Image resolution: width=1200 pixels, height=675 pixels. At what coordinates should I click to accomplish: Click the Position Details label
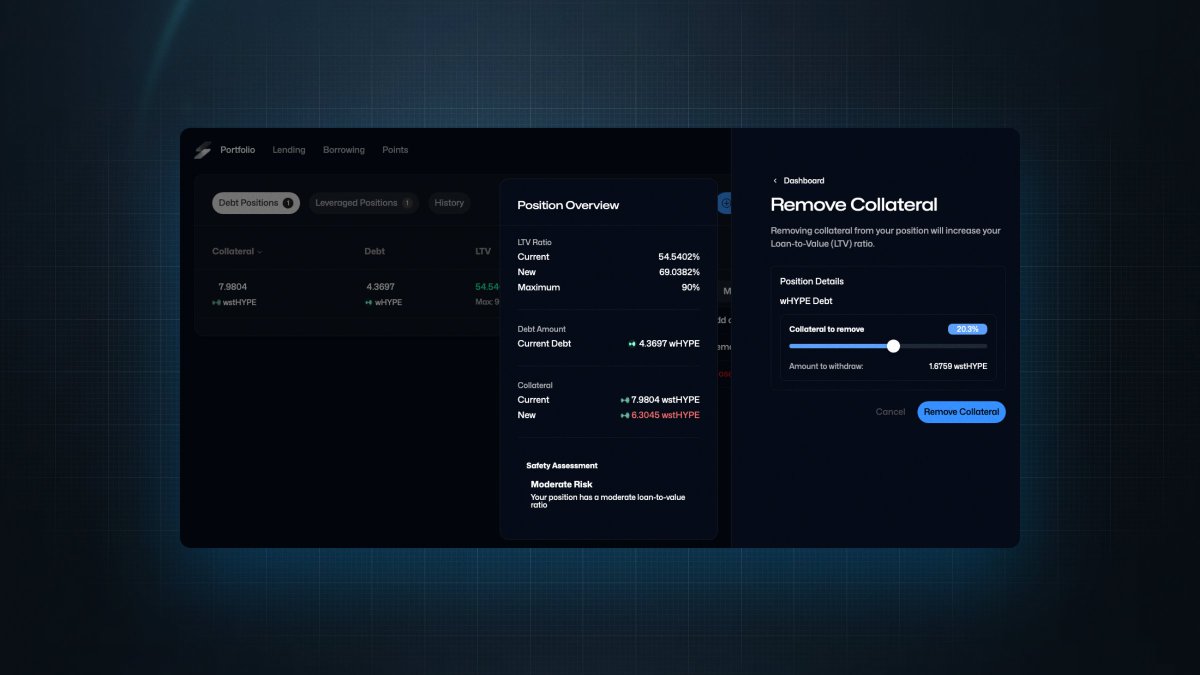(x=812, y=281)
